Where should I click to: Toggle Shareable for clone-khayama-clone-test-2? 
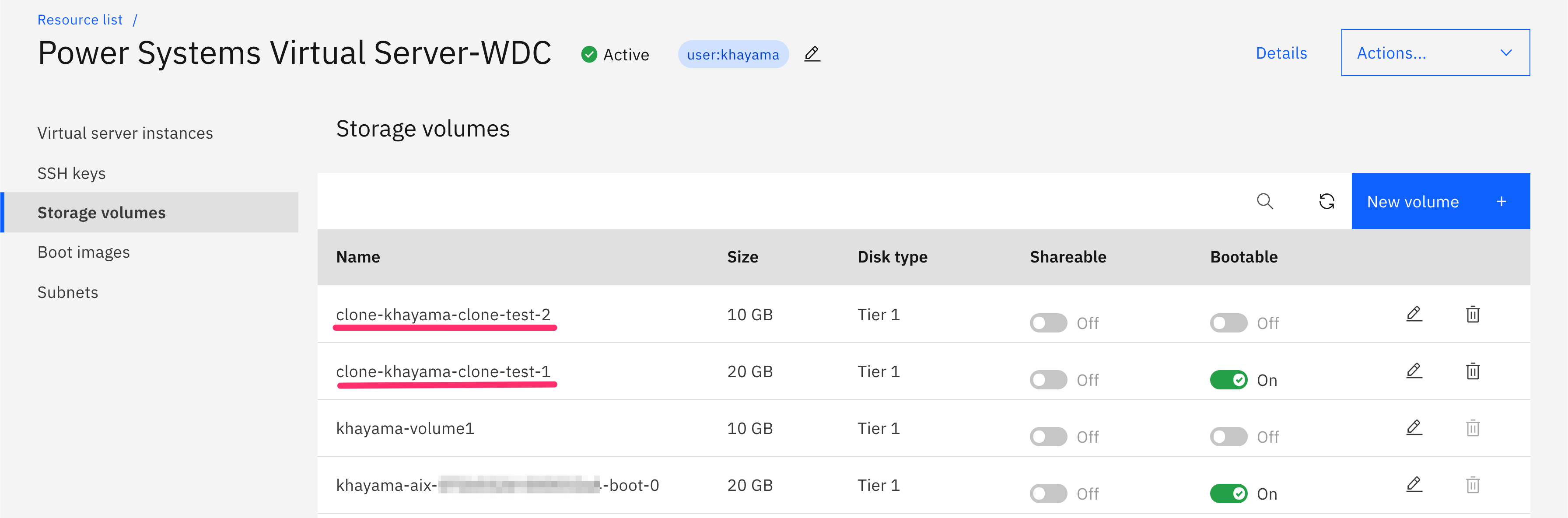tap(1047, 322)
